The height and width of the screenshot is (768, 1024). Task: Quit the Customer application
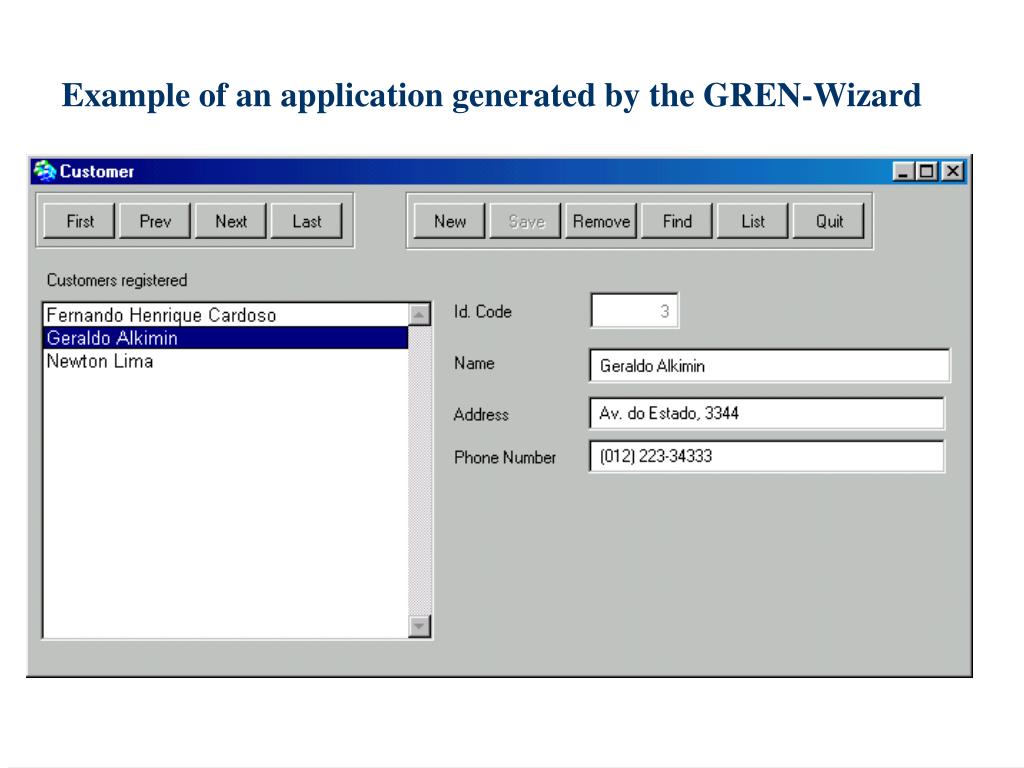829,221
